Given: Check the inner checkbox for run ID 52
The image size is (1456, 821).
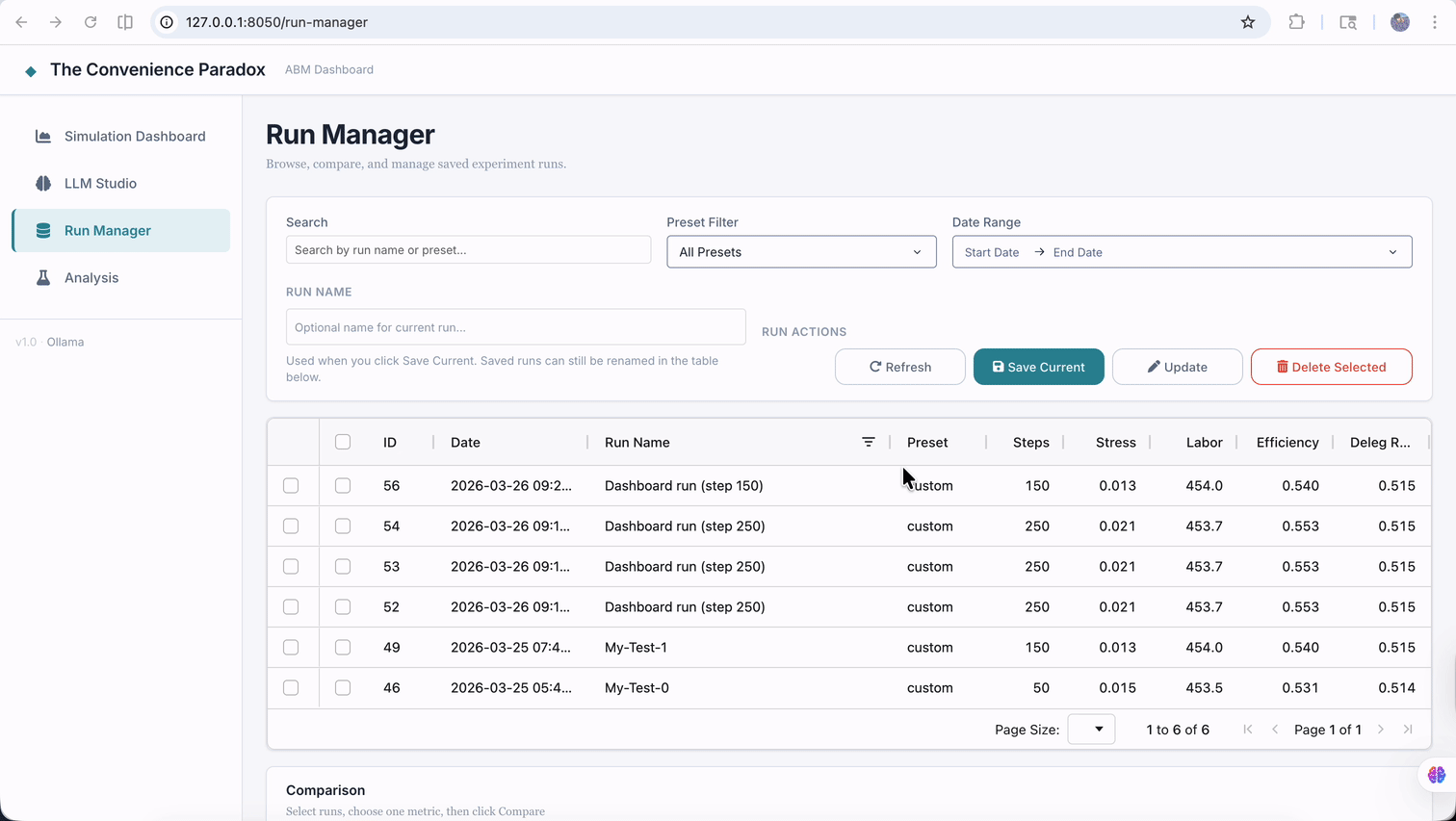Looking at the screenshot, I should coord(343,607).
